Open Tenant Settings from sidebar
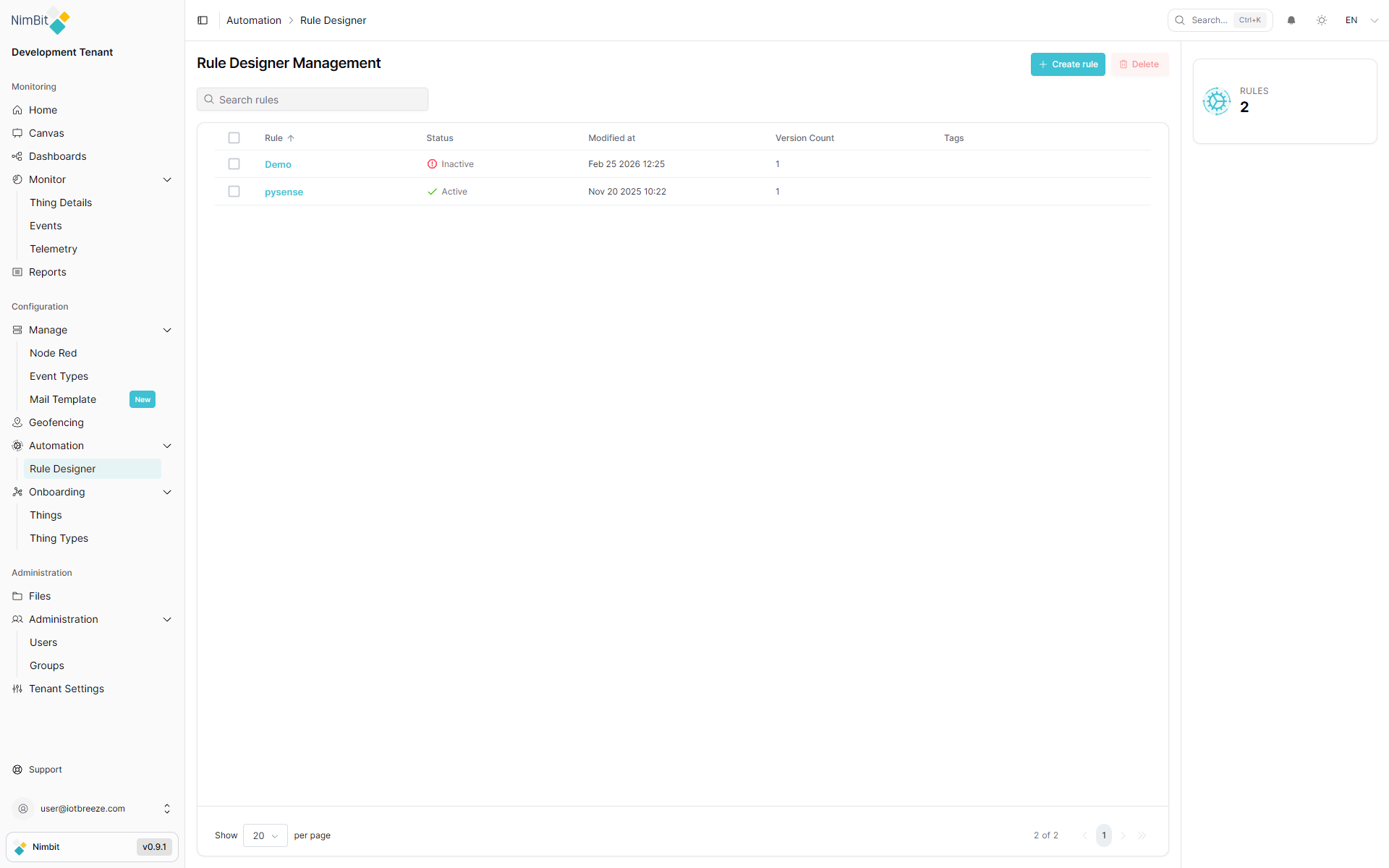Viewport: 1389px width, 868px height. coord(66,689)
